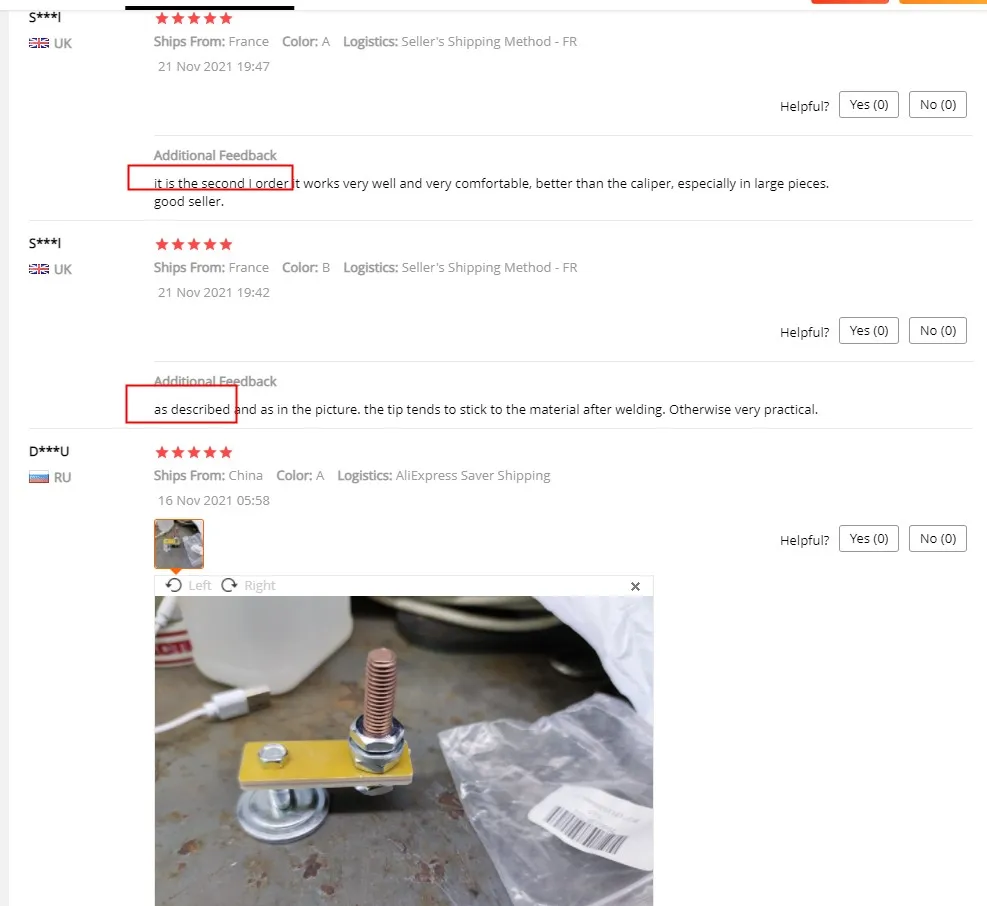This screenshot has width=987, height=906.
Task: Click the 'Left' rotate label
Action: tap(200, 586)
